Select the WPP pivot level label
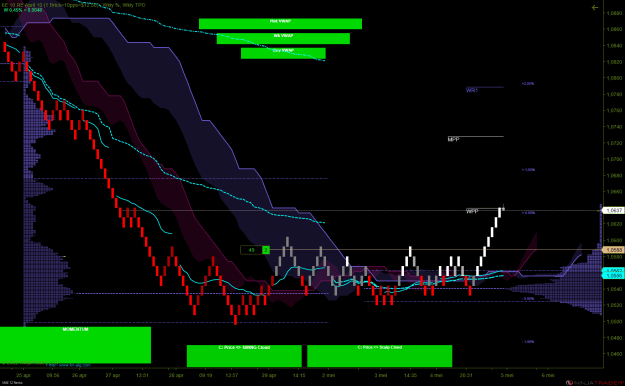 point(472,211)
